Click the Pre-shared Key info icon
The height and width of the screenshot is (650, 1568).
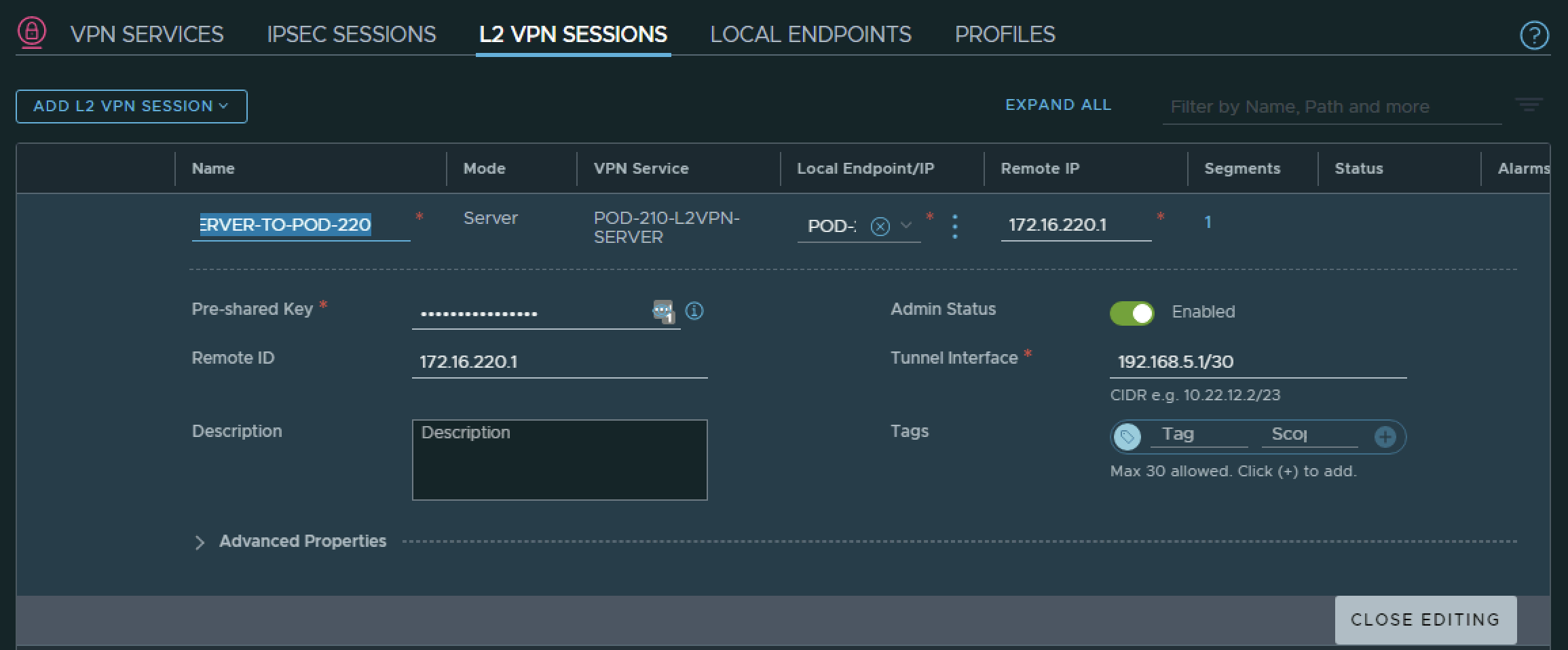pos(694,311)
